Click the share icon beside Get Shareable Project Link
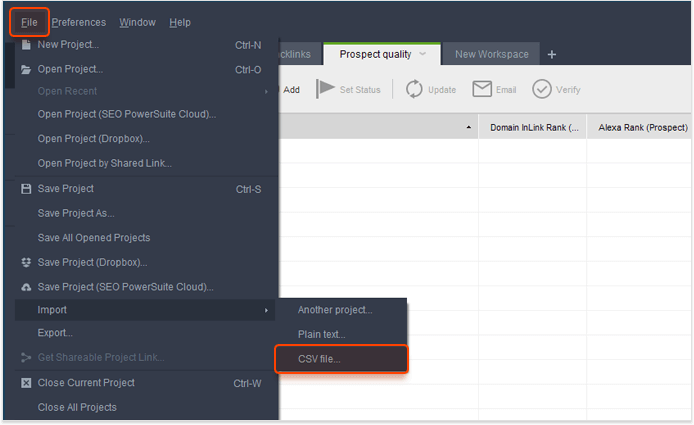Screen dimensions: 694x425 [x=26, y=357]
